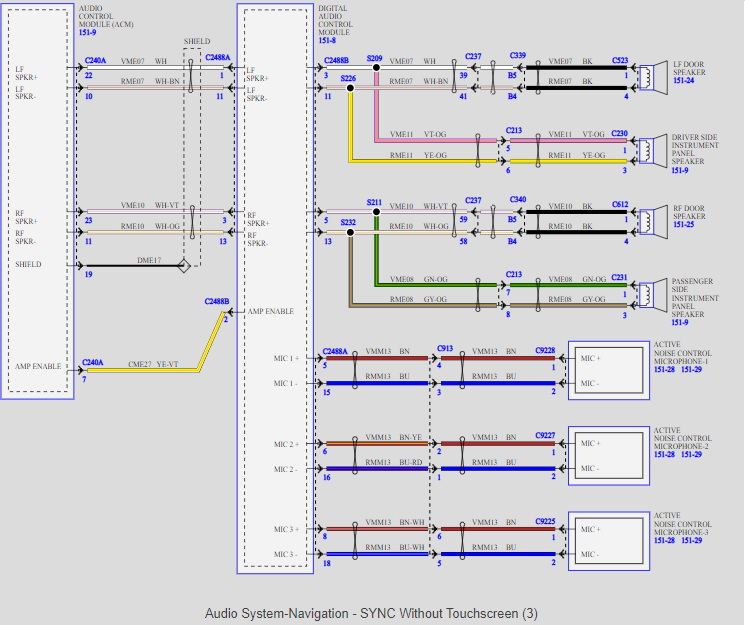Open 151-9 link under Passenger Side Instrument Panel Speaker

680,322
